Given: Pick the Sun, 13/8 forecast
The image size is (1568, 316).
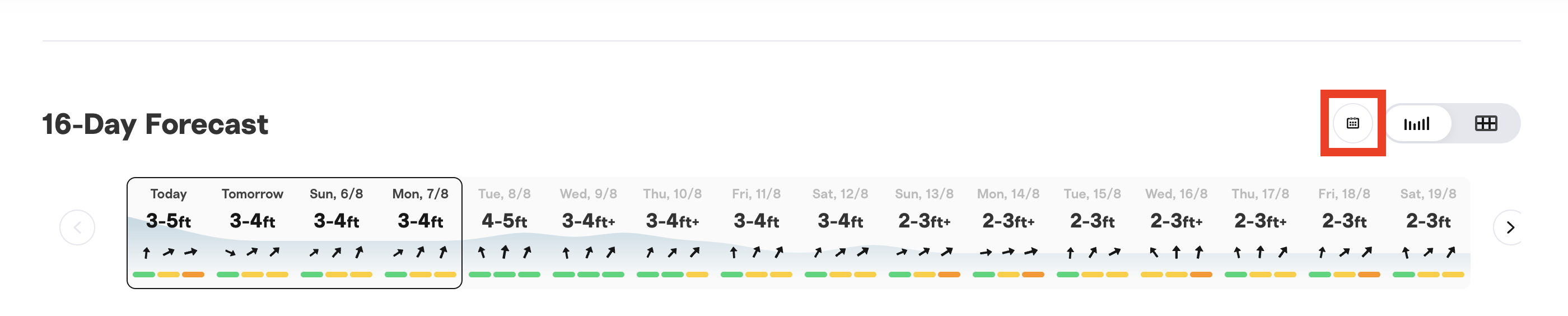Looking at the screenshot, I should 925,233.
